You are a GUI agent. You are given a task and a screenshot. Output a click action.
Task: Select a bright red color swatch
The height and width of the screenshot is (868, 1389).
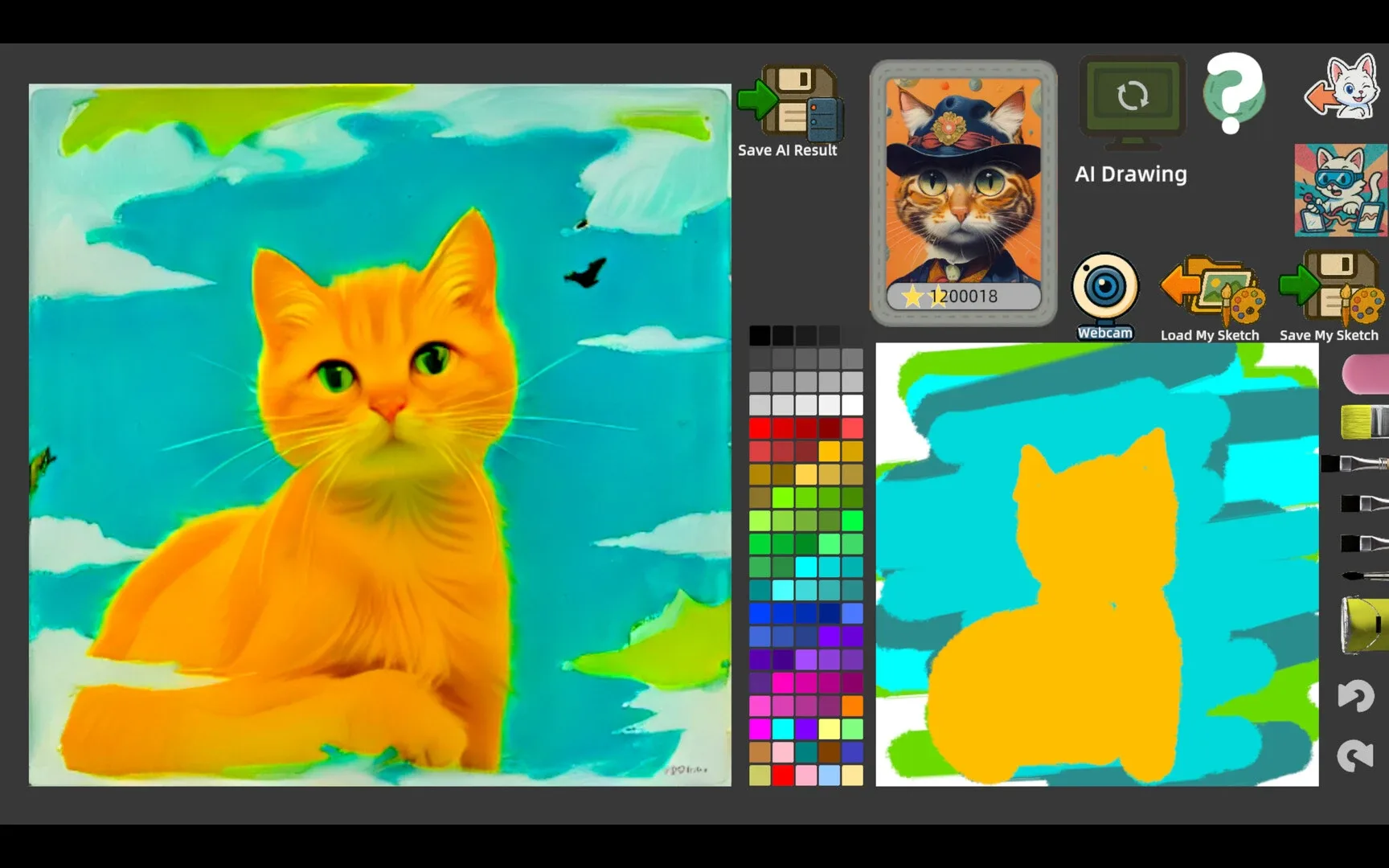click(x=760, y=428)
